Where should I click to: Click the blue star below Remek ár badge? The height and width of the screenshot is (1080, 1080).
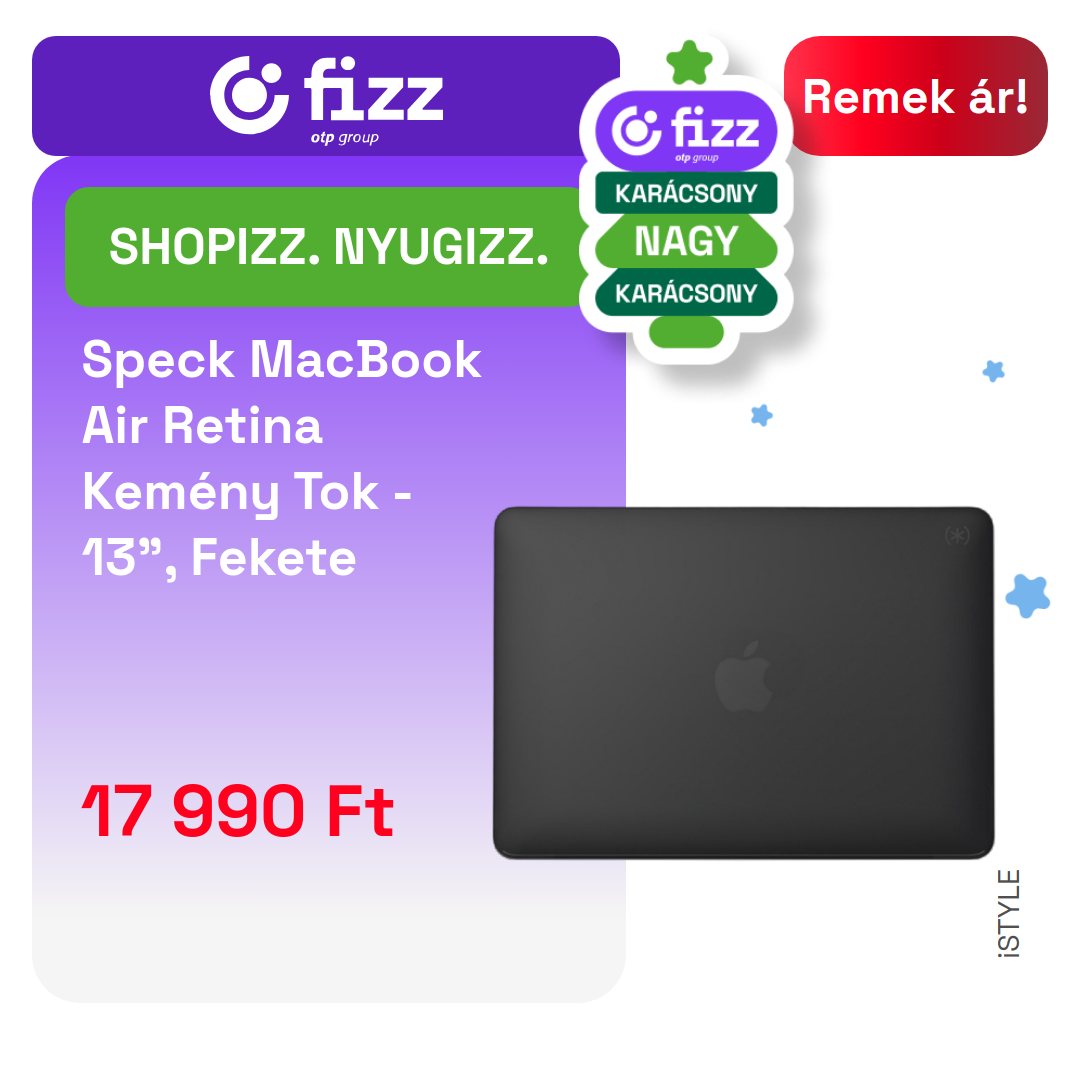(993, 371)
